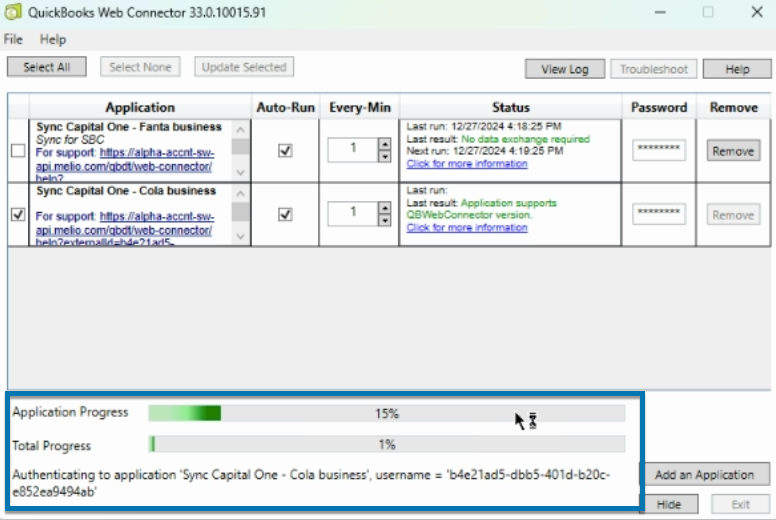Click the Fanta business password field

(659, 150)
